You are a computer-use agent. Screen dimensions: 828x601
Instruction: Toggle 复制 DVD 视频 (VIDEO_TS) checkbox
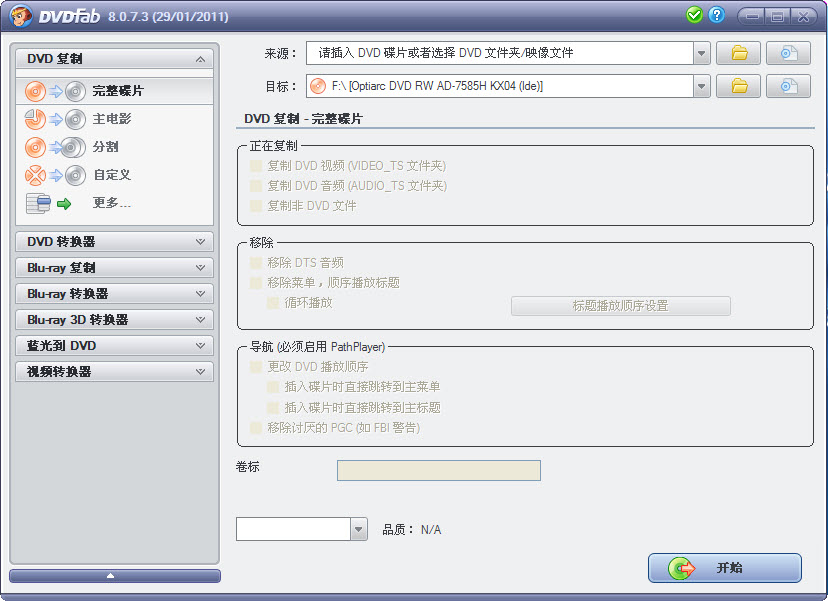(x=256, y=166)
